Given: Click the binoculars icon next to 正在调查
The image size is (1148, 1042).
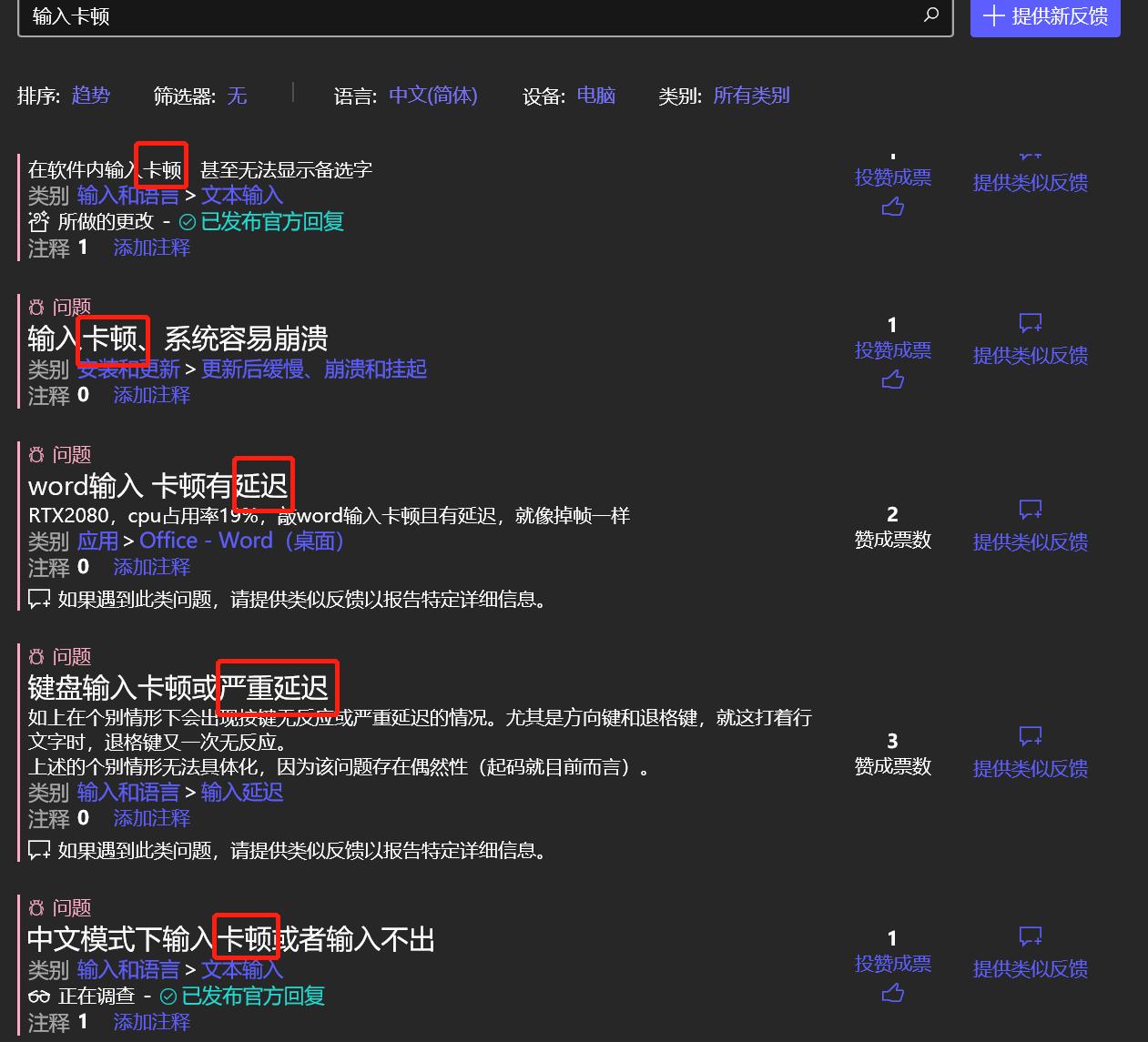Looking at the screenshot, I should click(36, 996).
